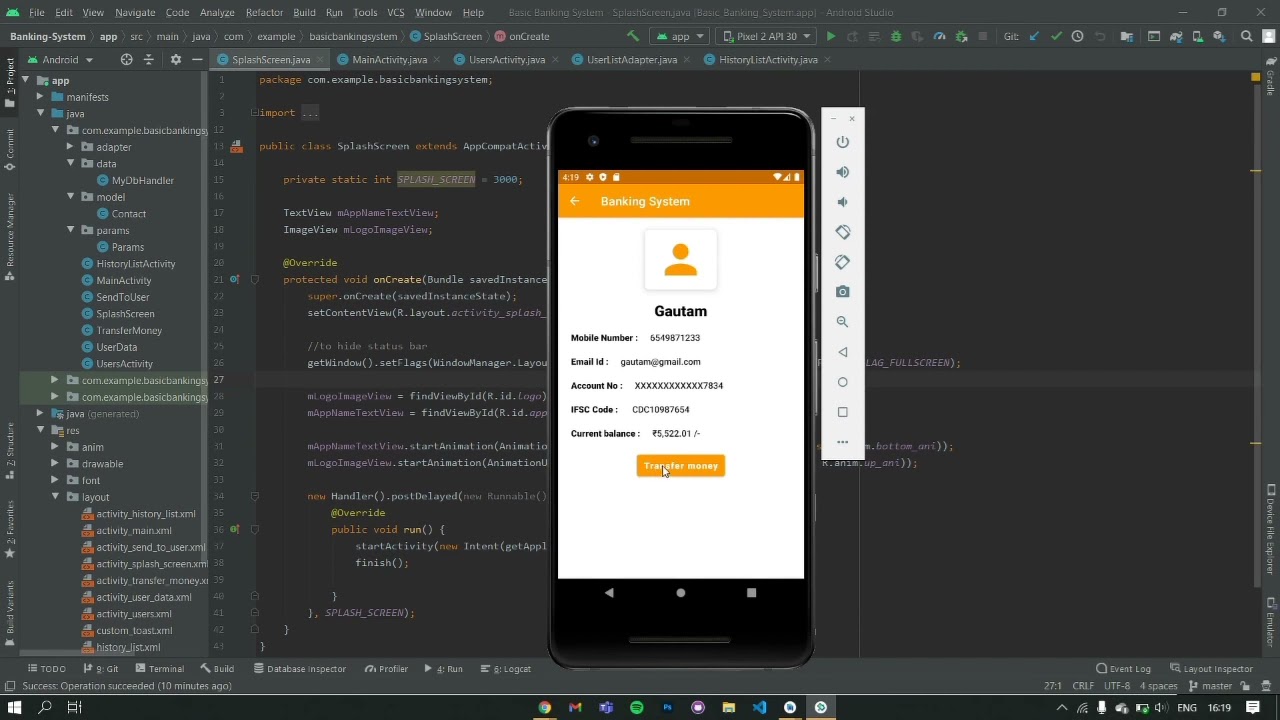Screen dimensions: 1280x720
Task: Expand the adapter package folder
Action: coord(71,147)
